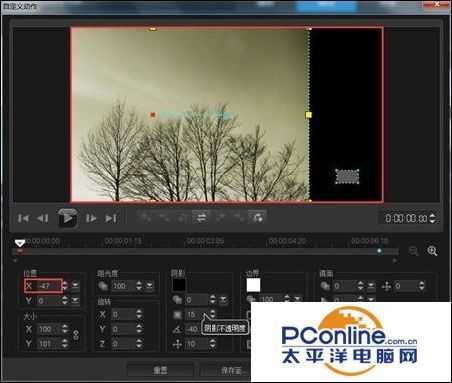Click the shadow opacity stepper arrows
This screenshot has width=452, height=383.
(x=213, y=300)
